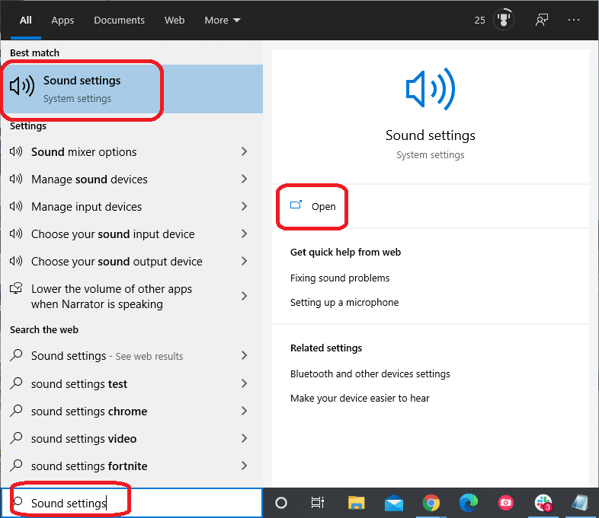Open the Mail app taskbar icon

(x=393, y=503)
